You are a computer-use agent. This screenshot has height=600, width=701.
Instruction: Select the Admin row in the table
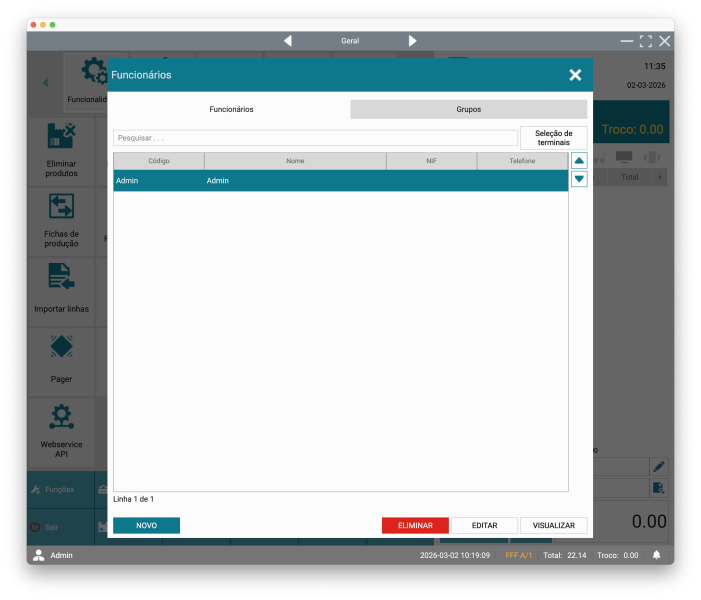[340, 181]
